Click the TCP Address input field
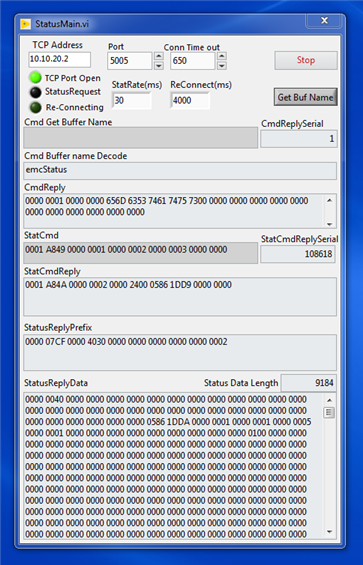The image size is (363, 565). [59, 59]
